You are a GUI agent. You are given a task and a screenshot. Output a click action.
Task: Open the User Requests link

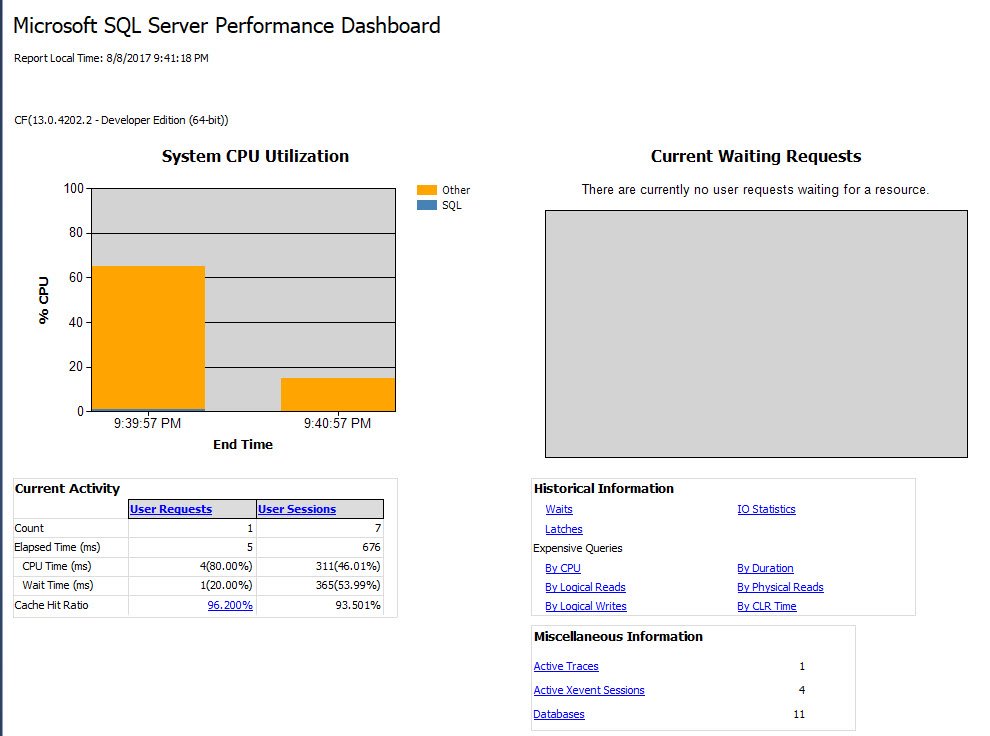170,509
